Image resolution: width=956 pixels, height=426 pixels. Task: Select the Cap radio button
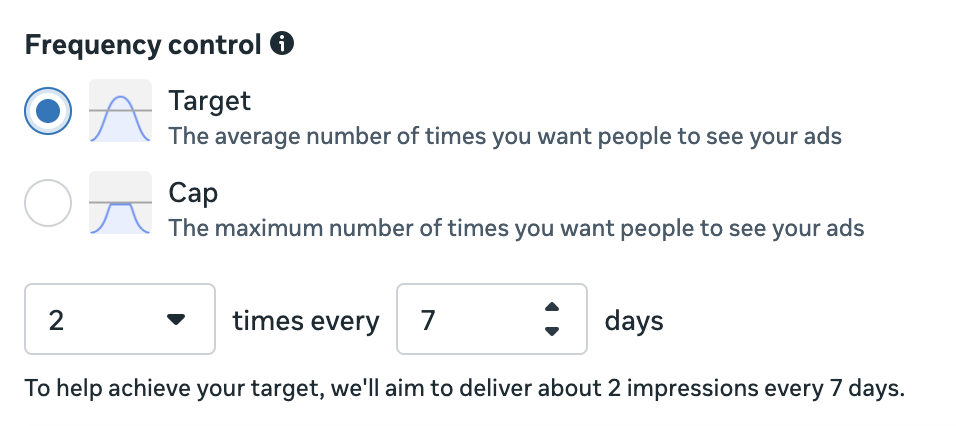click(x=48, y=204)
